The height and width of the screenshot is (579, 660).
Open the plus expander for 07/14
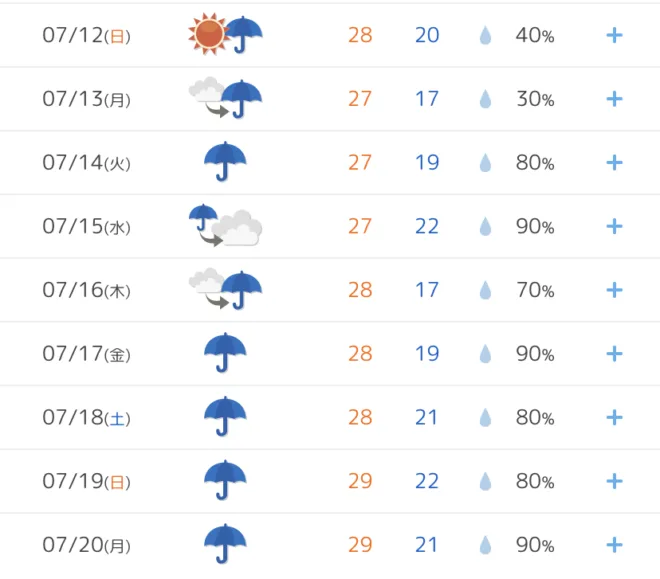pos(614,162)
